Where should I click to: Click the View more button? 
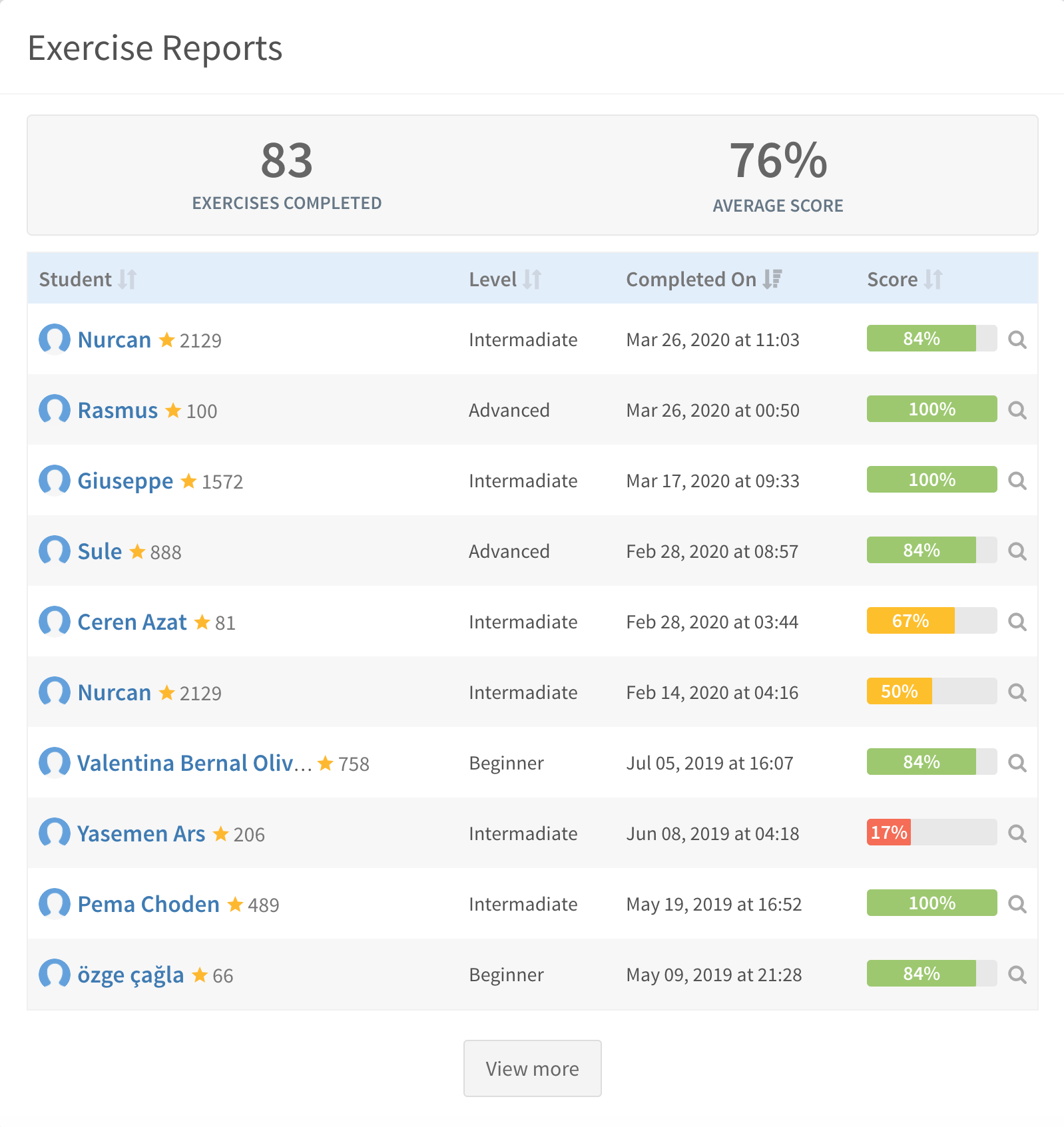tap(532, 1068)
